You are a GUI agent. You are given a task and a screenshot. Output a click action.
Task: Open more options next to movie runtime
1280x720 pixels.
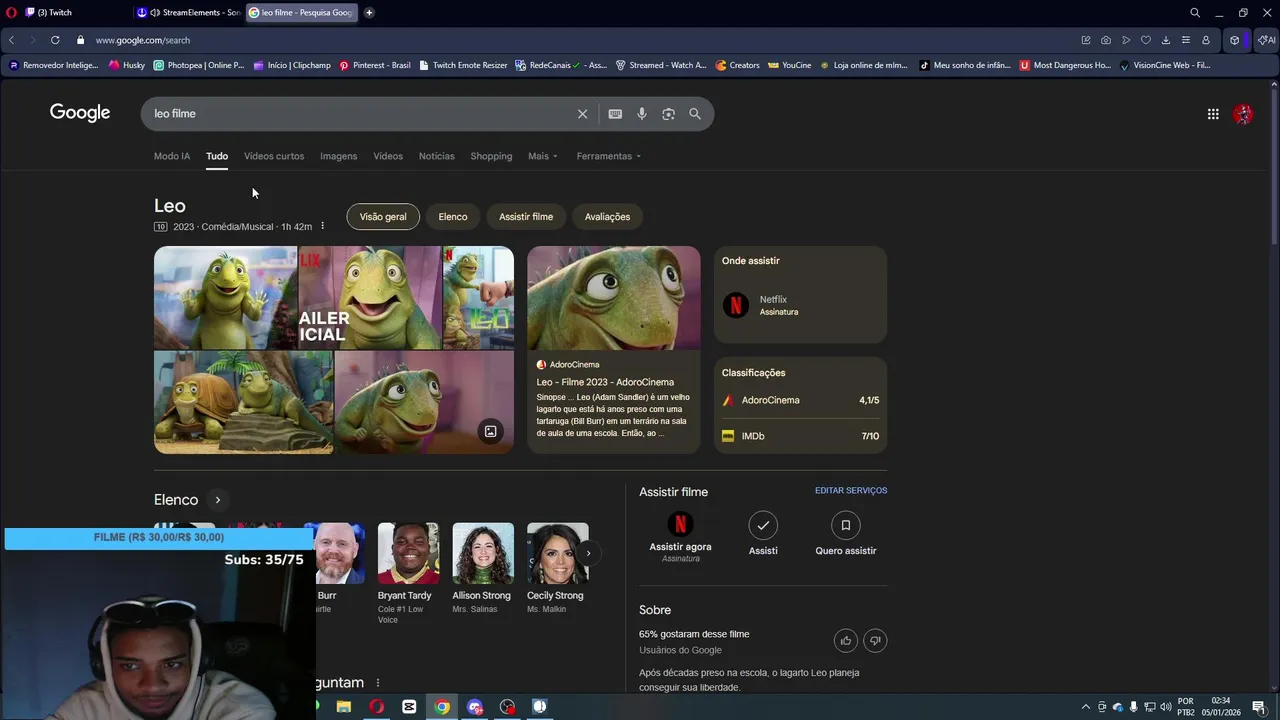322,226
